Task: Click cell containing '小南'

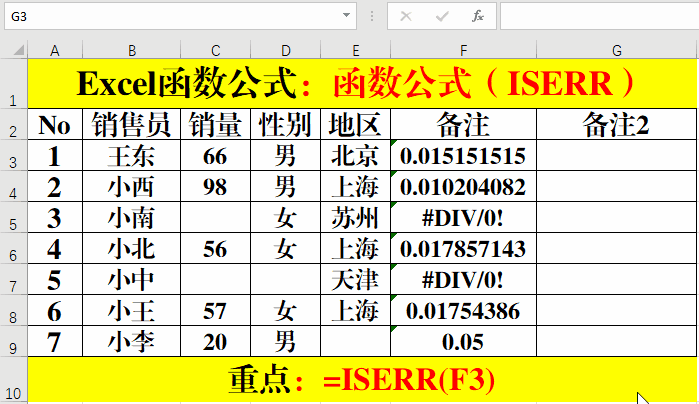Action: (132, 217)
